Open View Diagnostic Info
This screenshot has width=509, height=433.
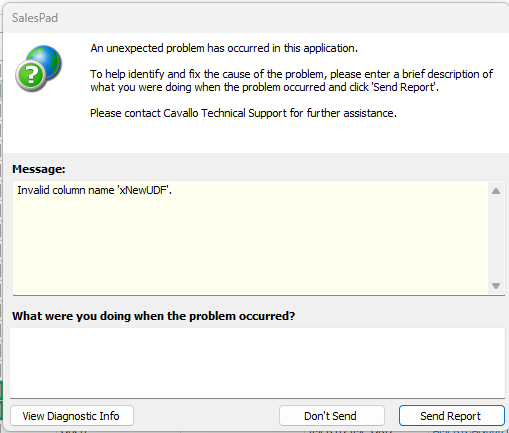tap(72, 416)
